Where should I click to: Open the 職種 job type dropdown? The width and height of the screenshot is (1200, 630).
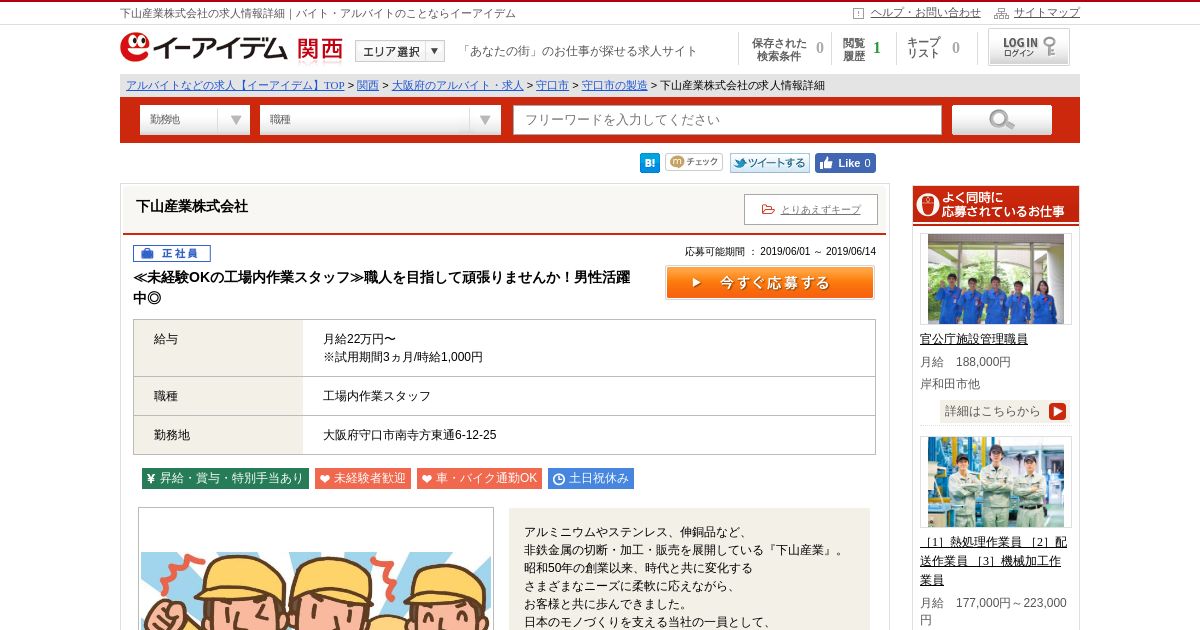pyautogui.click(x=380, y=120)
